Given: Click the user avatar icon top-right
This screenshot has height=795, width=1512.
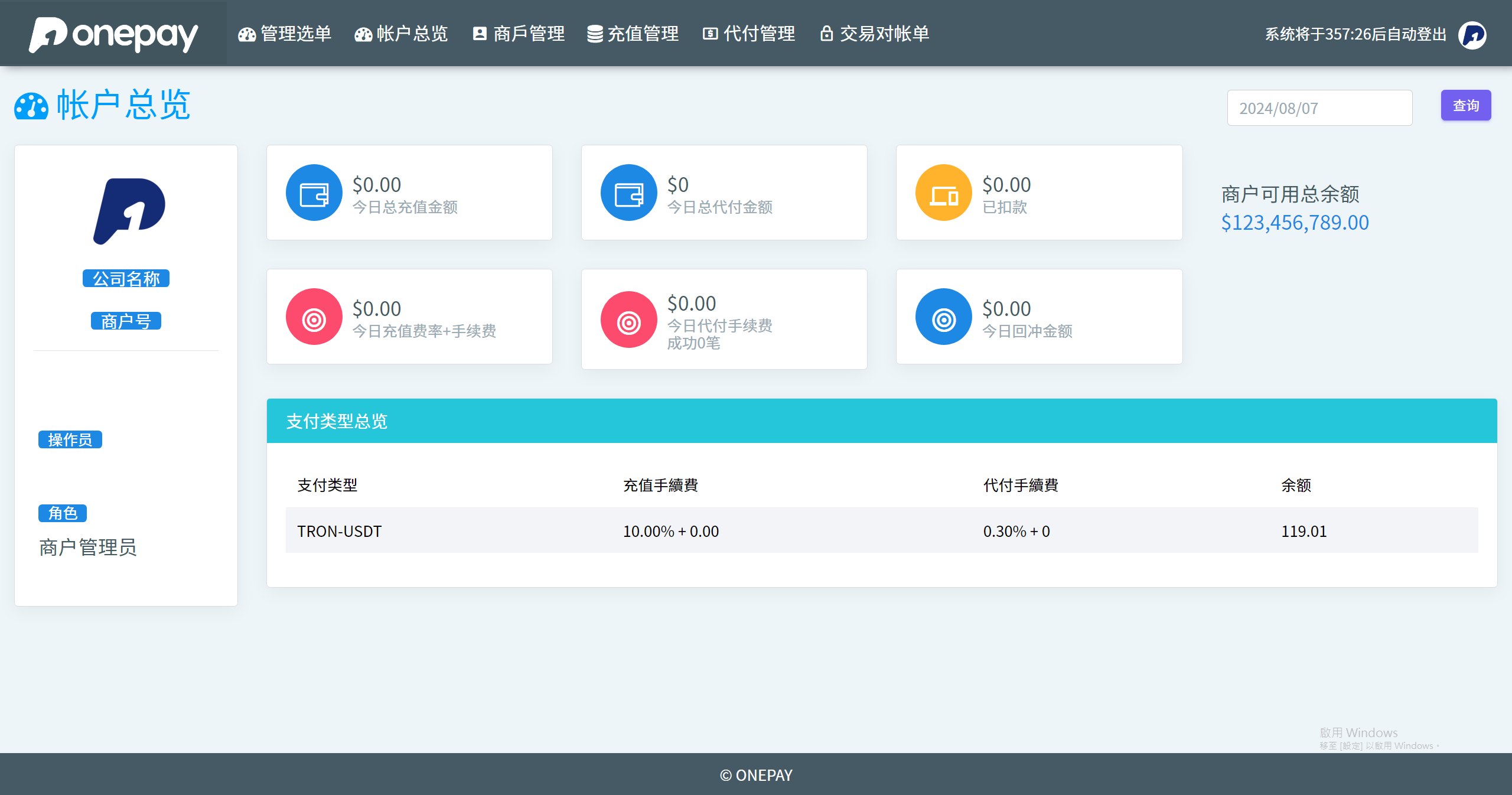Looking at the screenshot, I should click(x=1472, y=35).
